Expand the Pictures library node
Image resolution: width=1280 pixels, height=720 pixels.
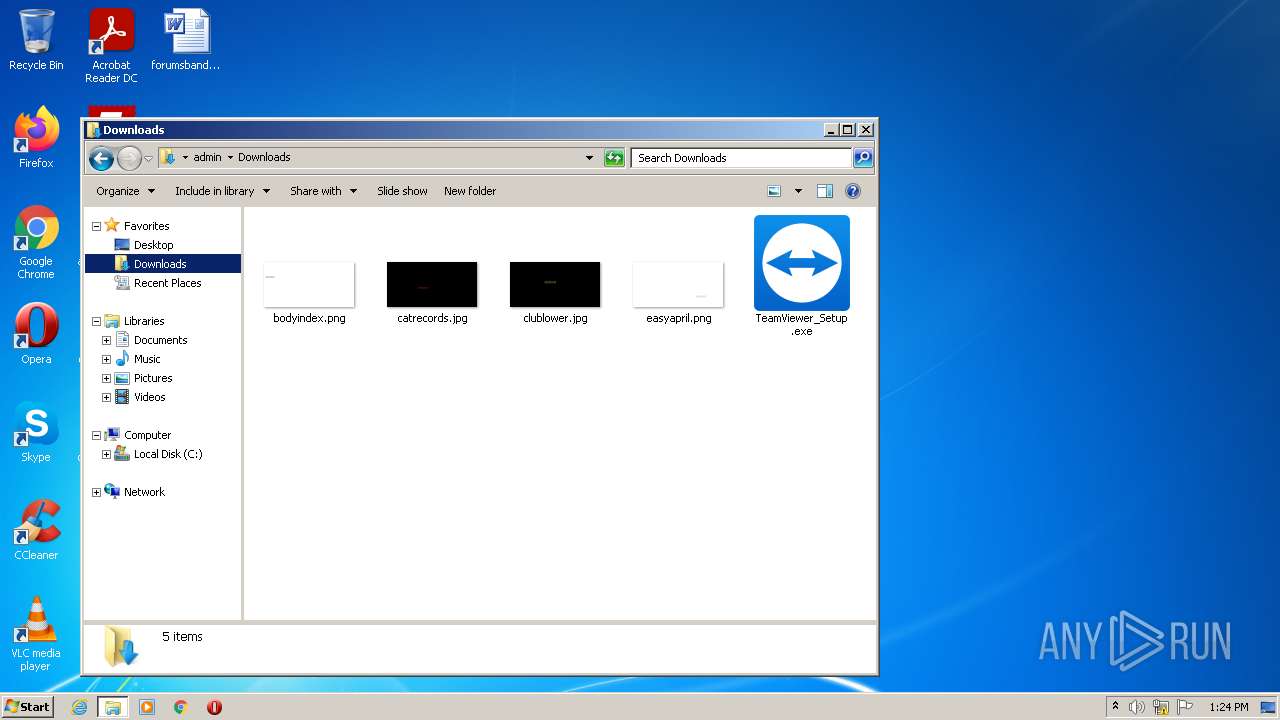(106, 378)
